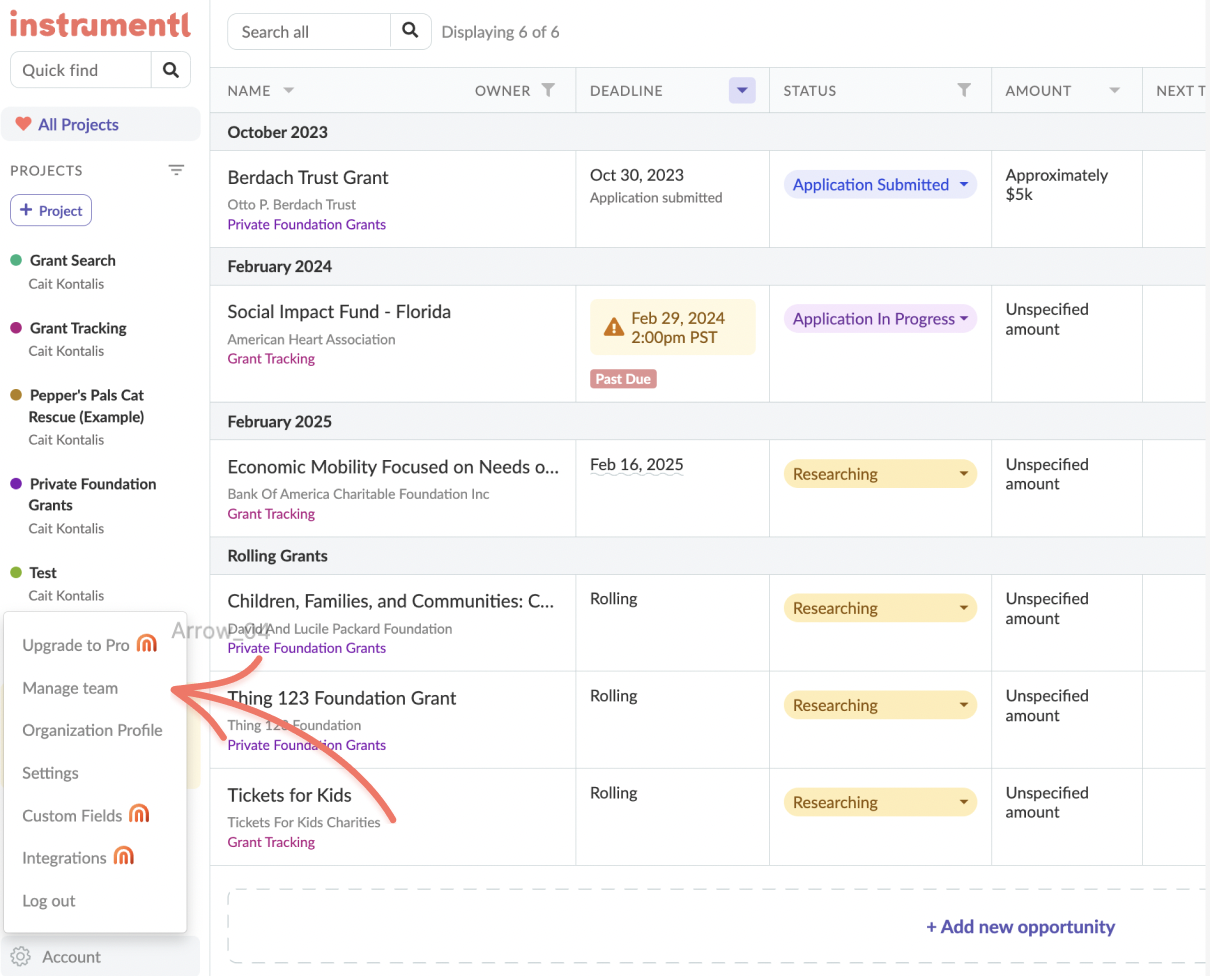Click the Account gear icon
The image size is (1210, 976).
(22, 957)
